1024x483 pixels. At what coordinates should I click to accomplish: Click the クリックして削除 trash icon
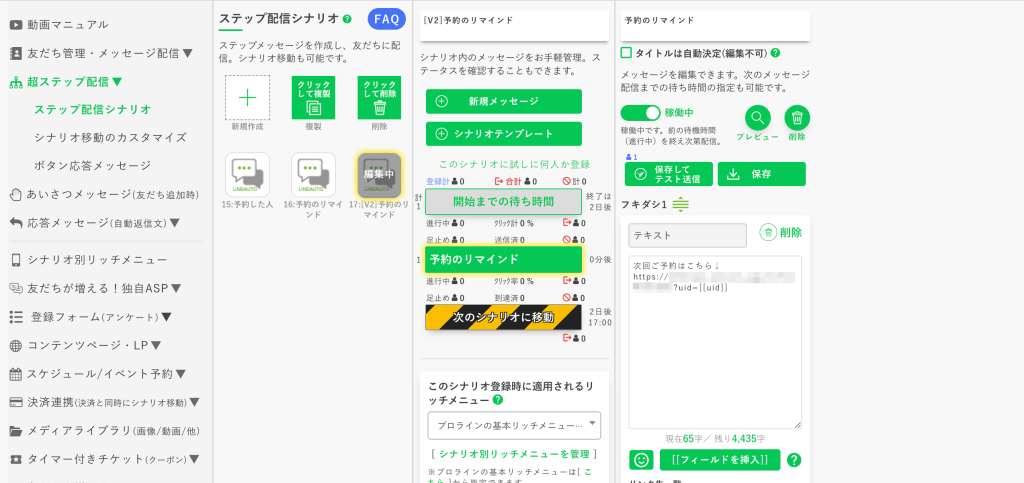coord(379,98)
